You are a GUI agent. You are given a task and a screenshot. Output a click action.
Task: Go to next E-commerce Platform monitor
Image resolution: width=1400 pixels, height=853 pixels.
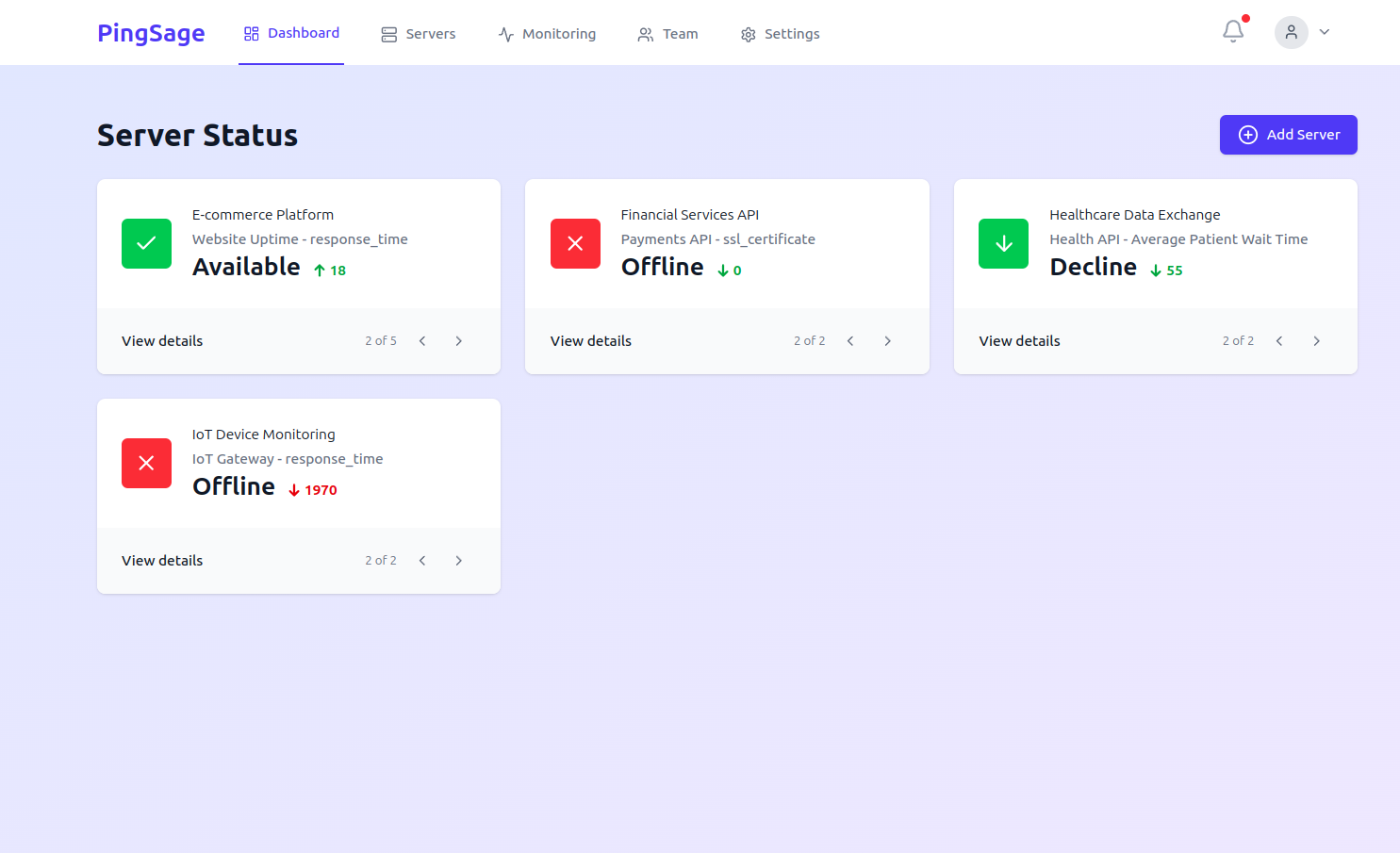point(459,341)
